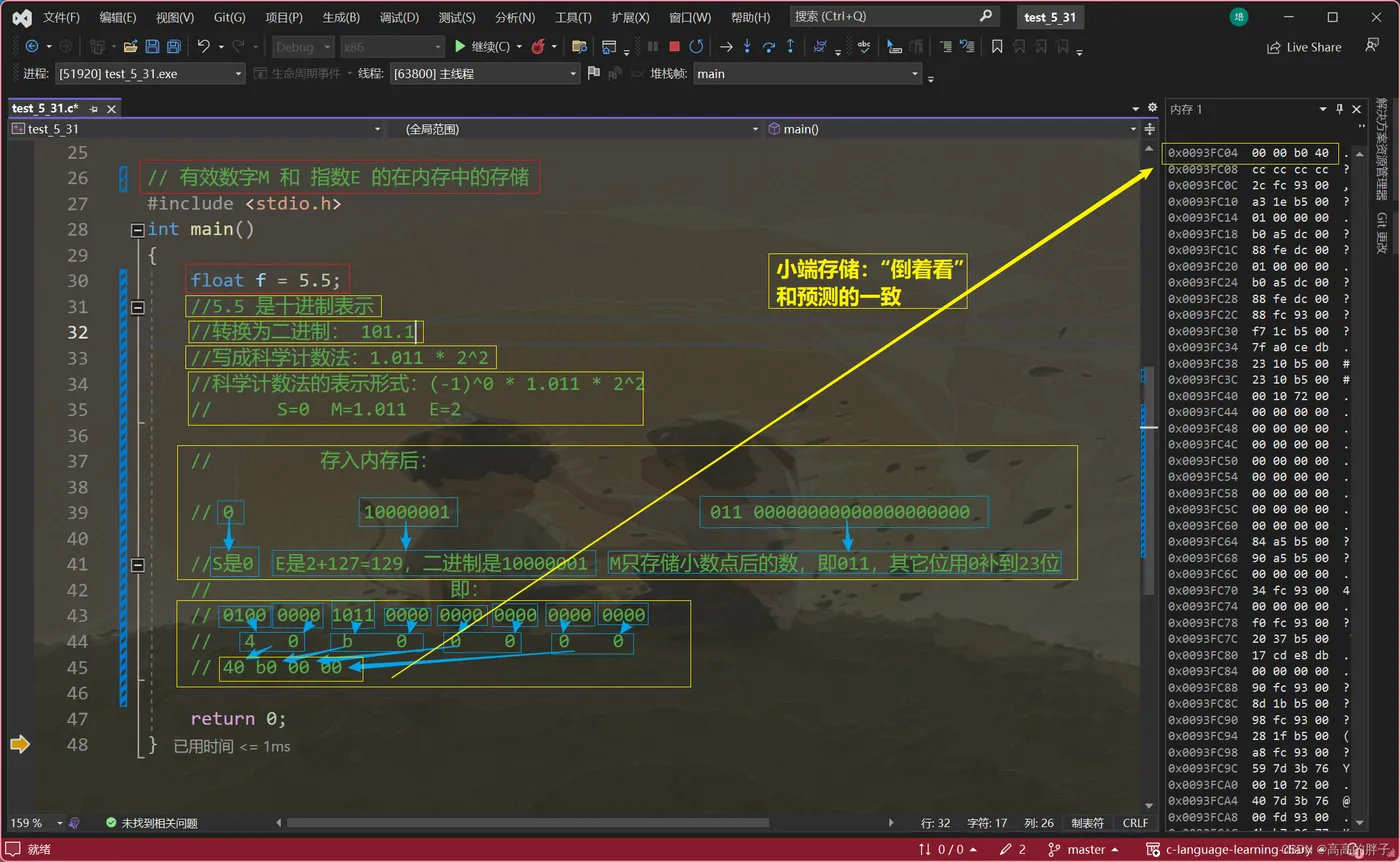Undo the last edit

click(203, 46)
